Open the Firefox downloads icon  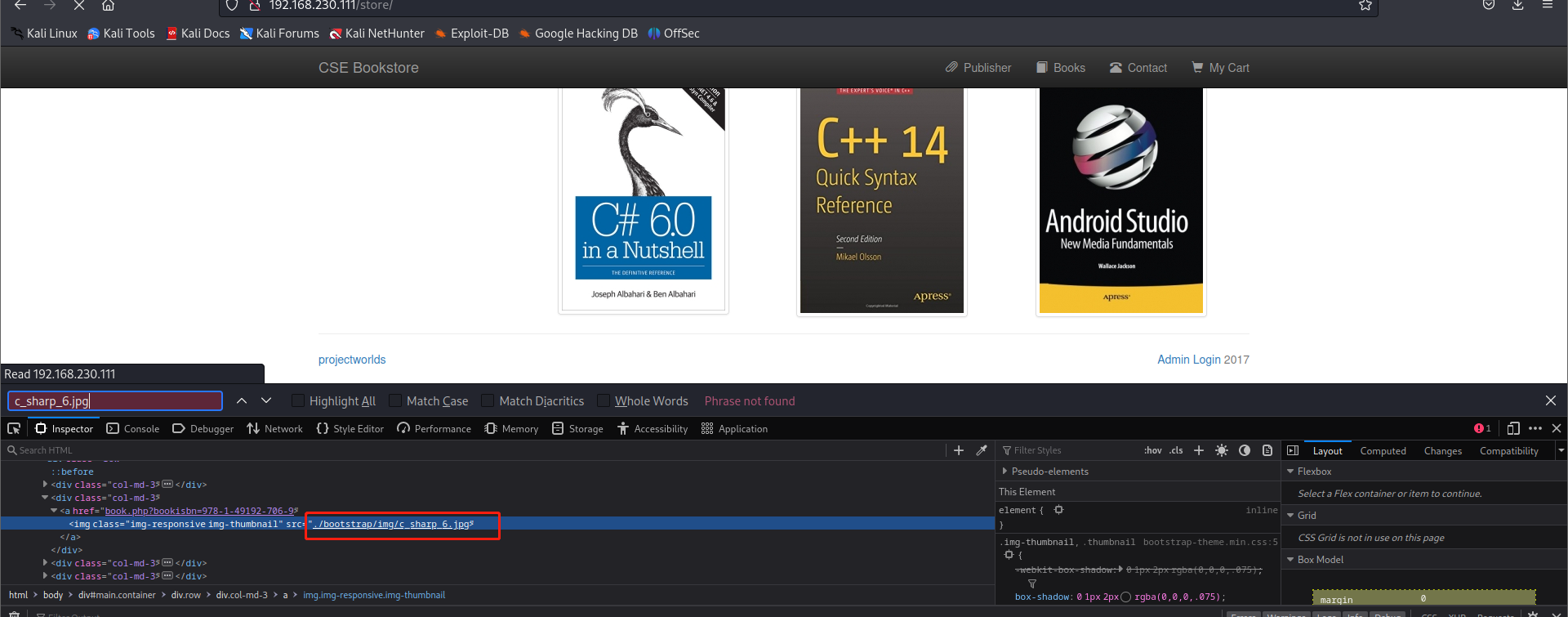(1517, 5)
